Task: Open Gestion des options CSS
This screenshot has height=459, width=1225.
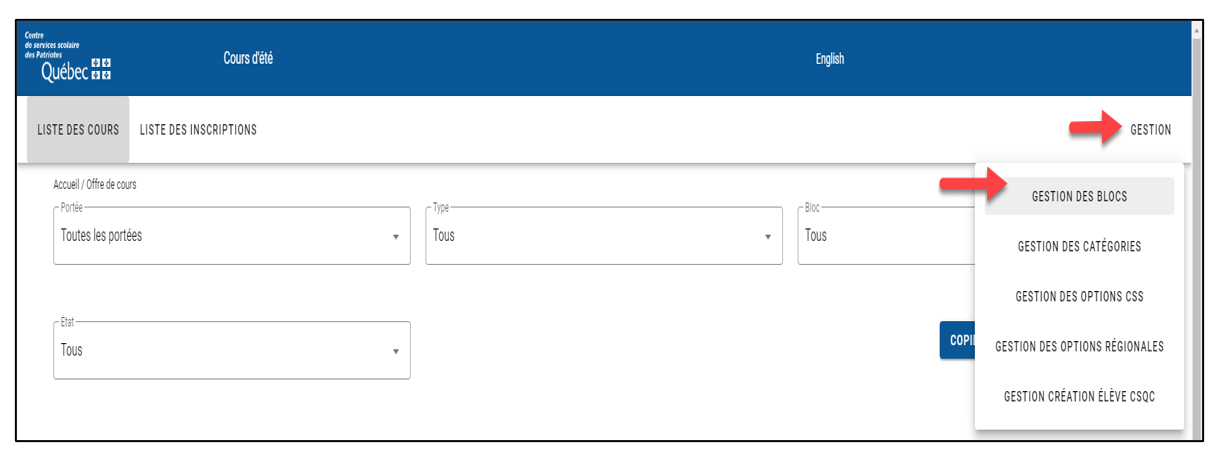Action: point(1079,297)
